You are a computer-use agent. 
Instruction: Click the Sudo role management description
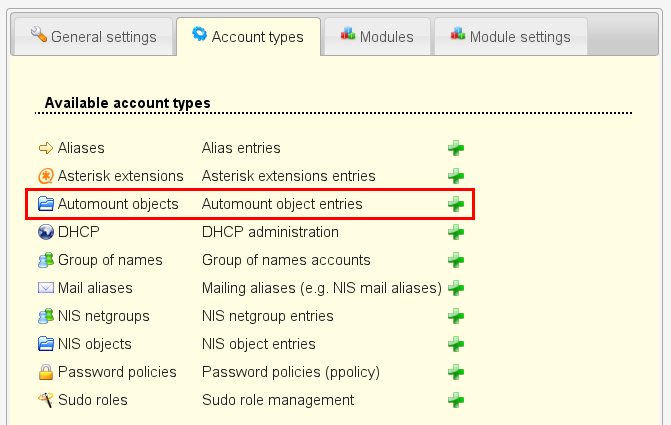pyautogui.click(x=278, y=400)
